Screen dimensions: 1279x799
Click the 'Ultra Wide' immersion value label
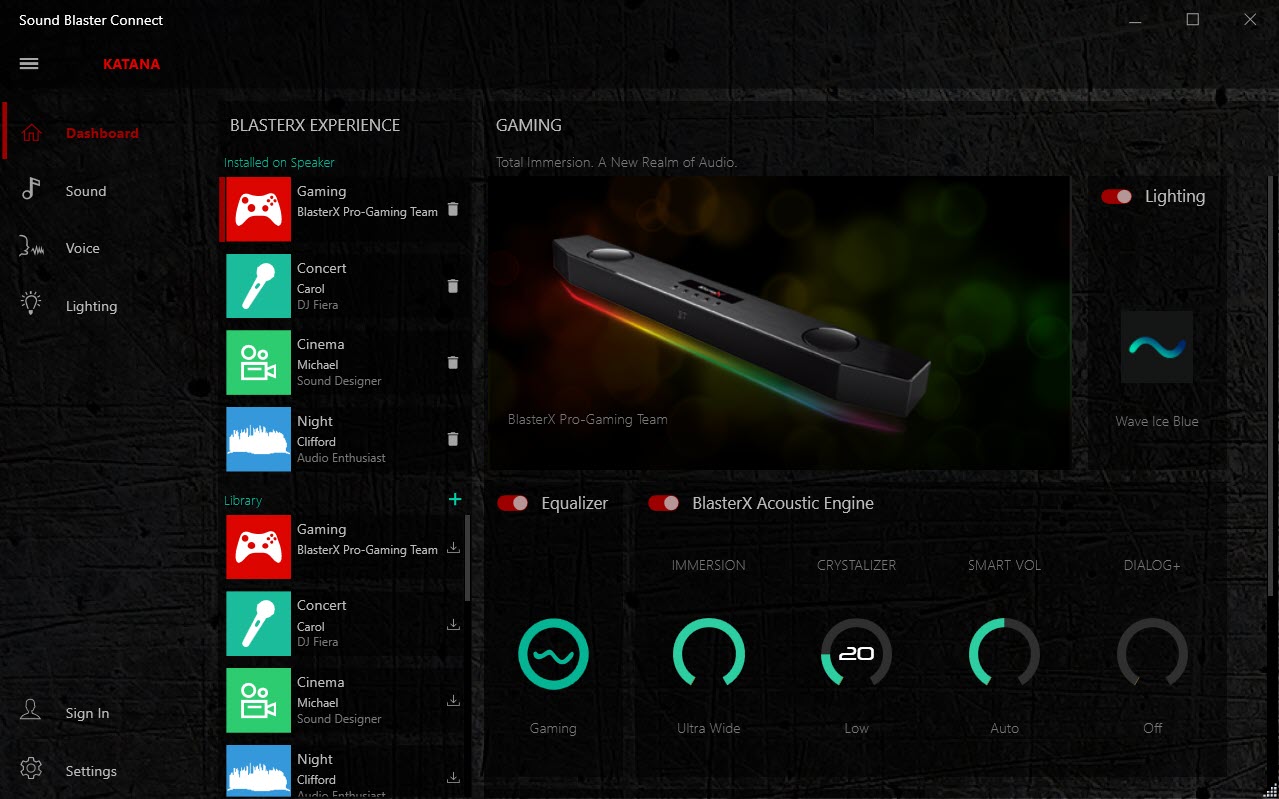(x=709, y=728)
